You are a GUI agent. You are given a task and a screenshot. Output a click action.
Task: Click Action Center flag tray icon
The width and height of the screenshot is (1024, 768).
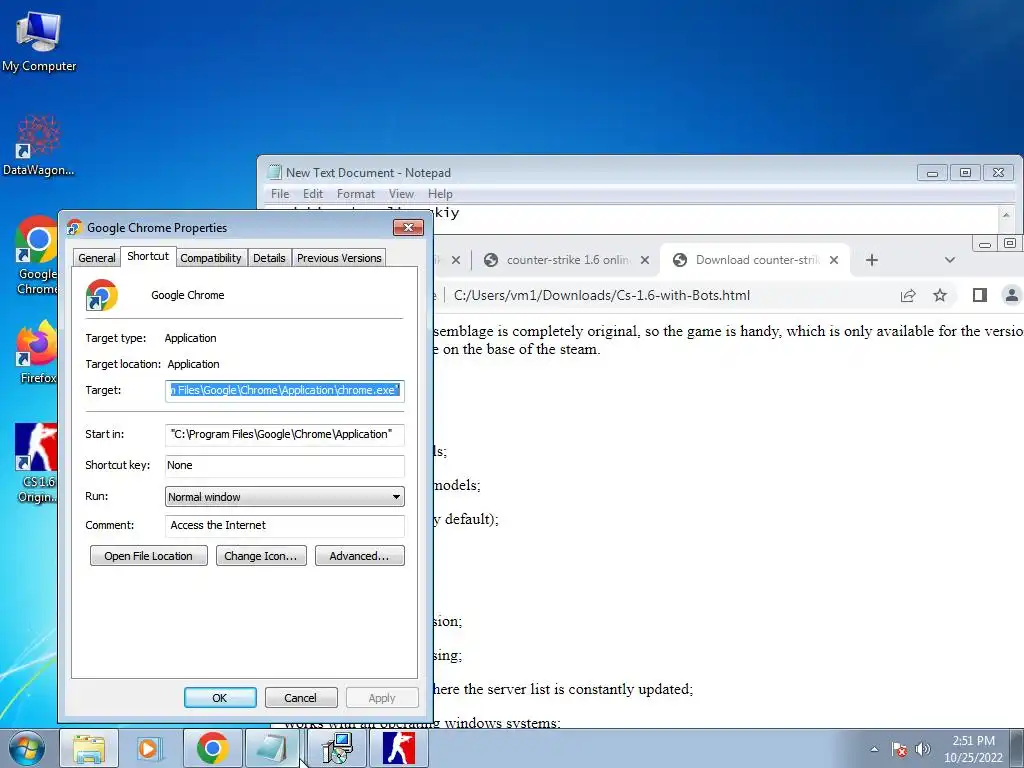(x=899, y=749)
